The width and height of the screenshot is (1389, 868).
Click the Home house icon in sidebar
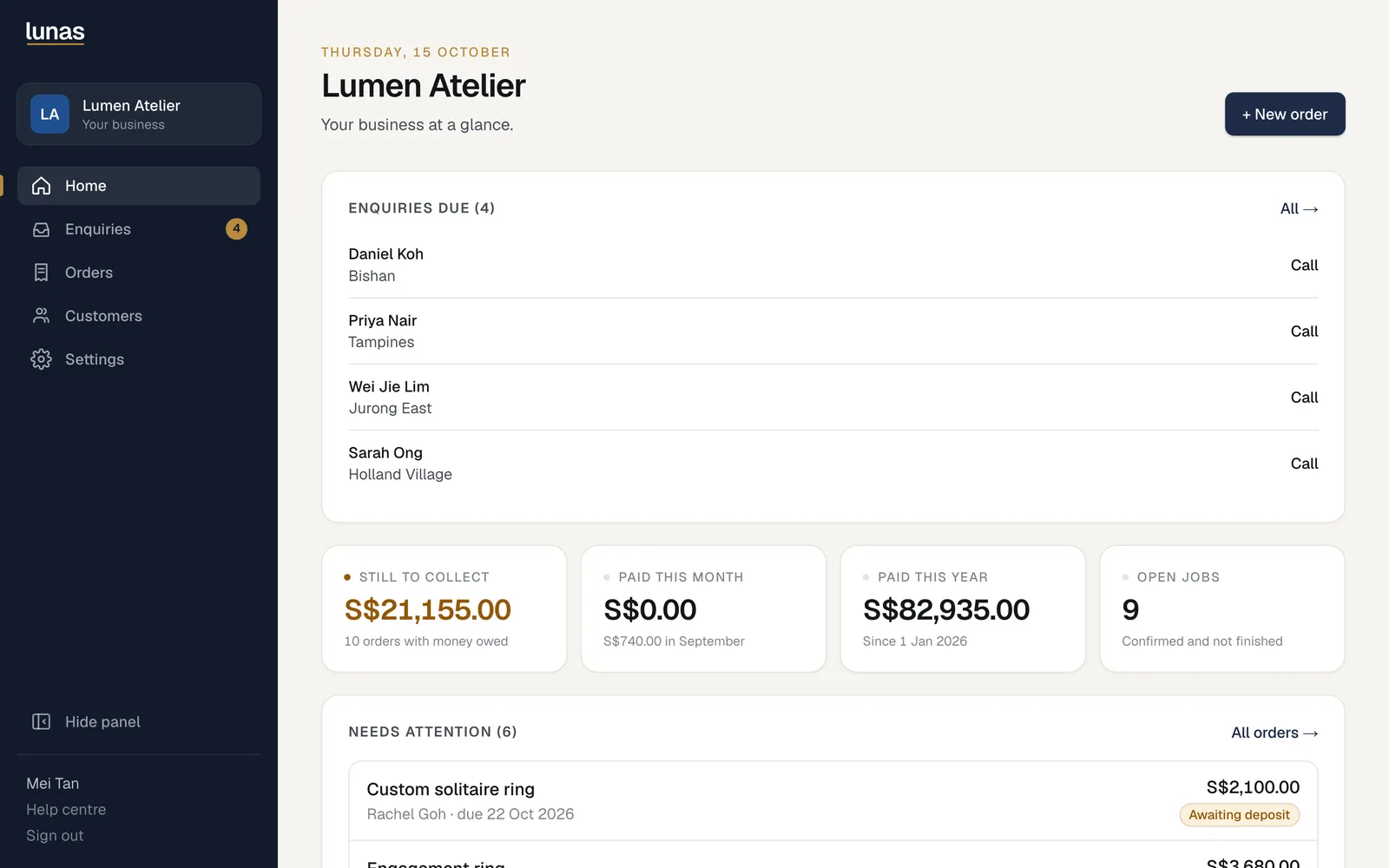(41, 186)
